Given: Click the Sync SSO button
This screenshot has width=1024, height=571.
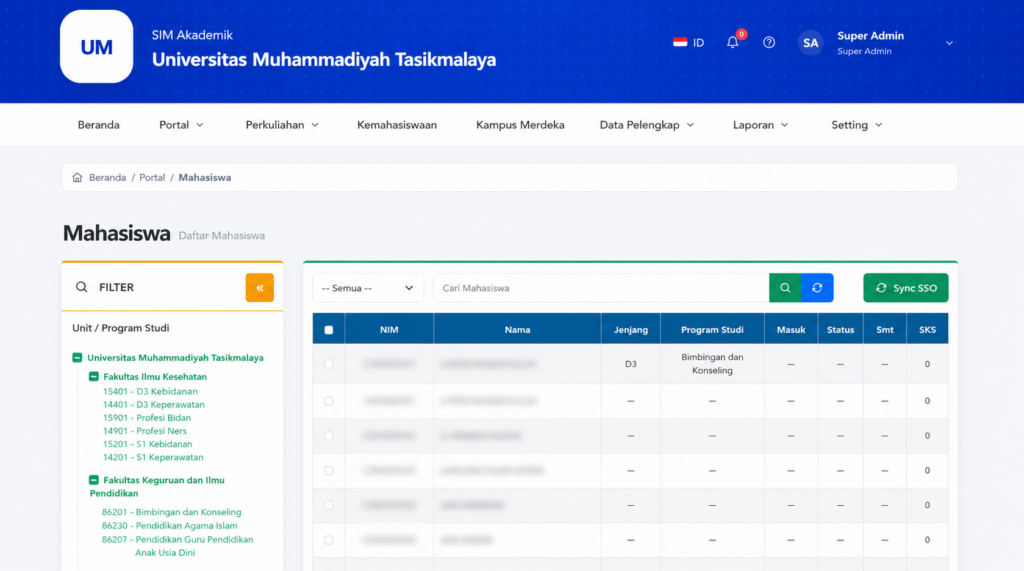Looking at the screenshot, I should click(906, 287).
